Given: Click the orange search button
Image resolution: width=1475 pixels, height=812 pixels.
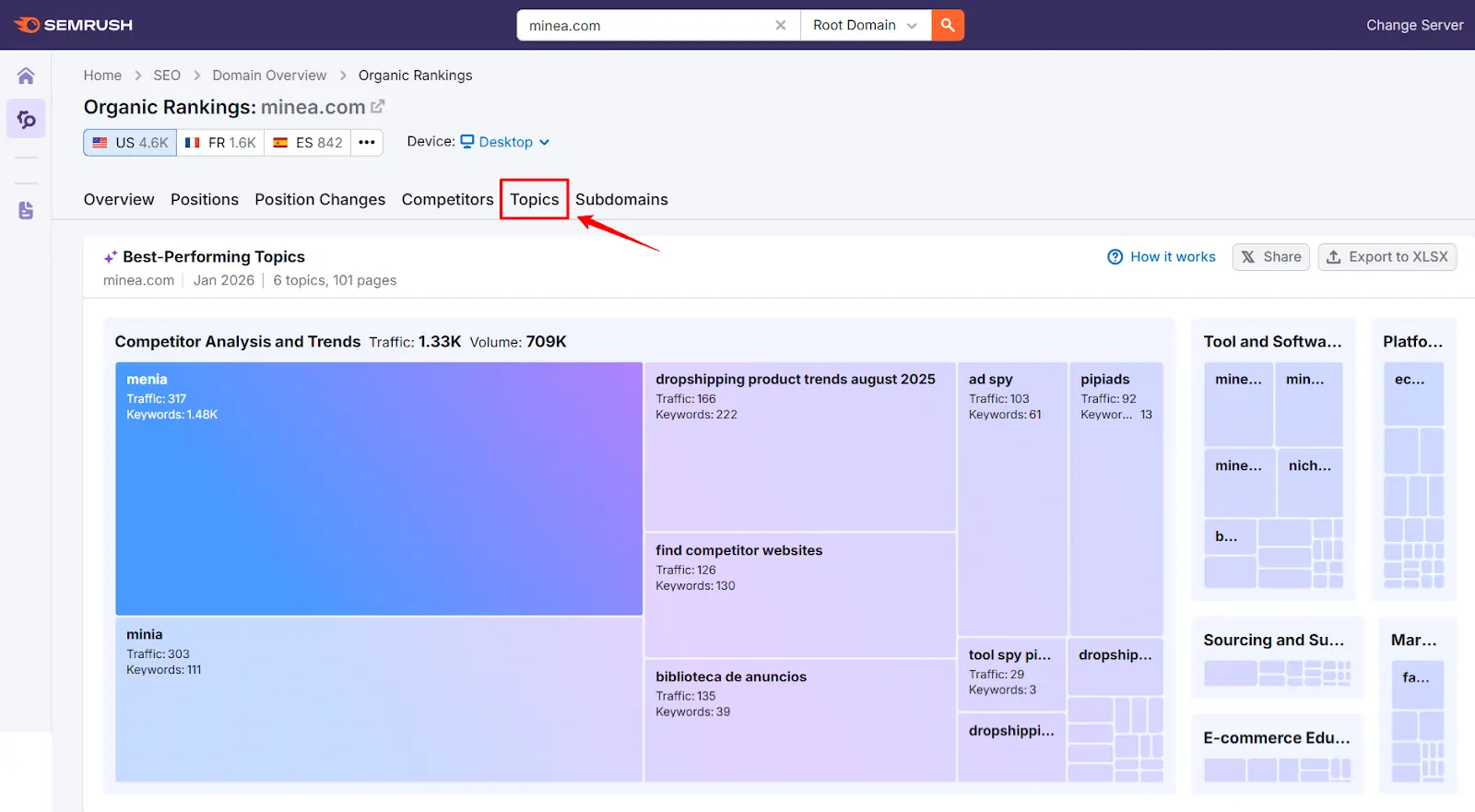Looking at the screenshot, I should (x=948, y=25).
